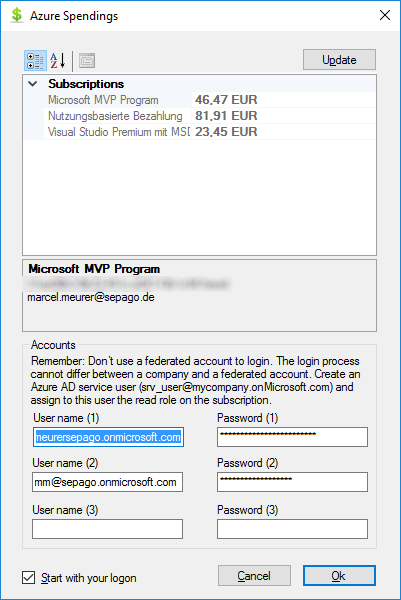Click the federated account reminder text
Screen dimensions: 401x600
(x=196, y=380)
